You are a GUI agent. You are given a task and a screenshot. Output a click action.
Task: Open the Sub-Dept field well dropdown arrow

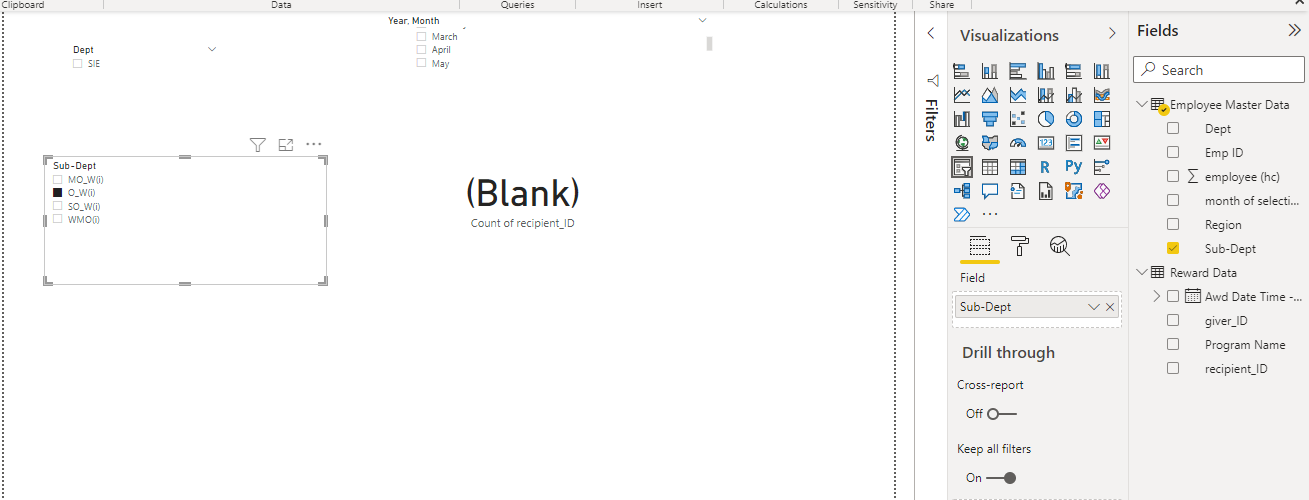pyautogui.click(x=1093, y=307)
